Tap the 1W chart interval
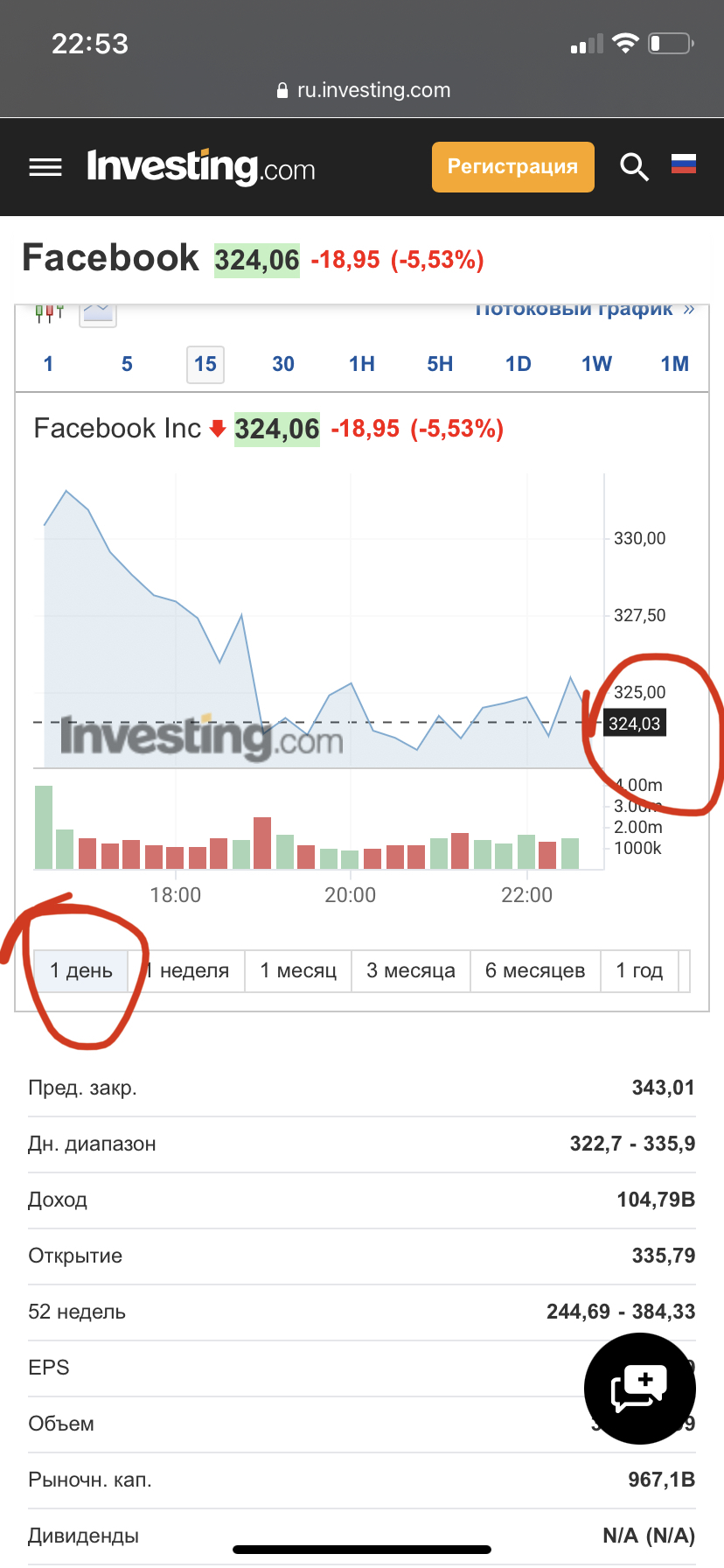 (596, 364)
